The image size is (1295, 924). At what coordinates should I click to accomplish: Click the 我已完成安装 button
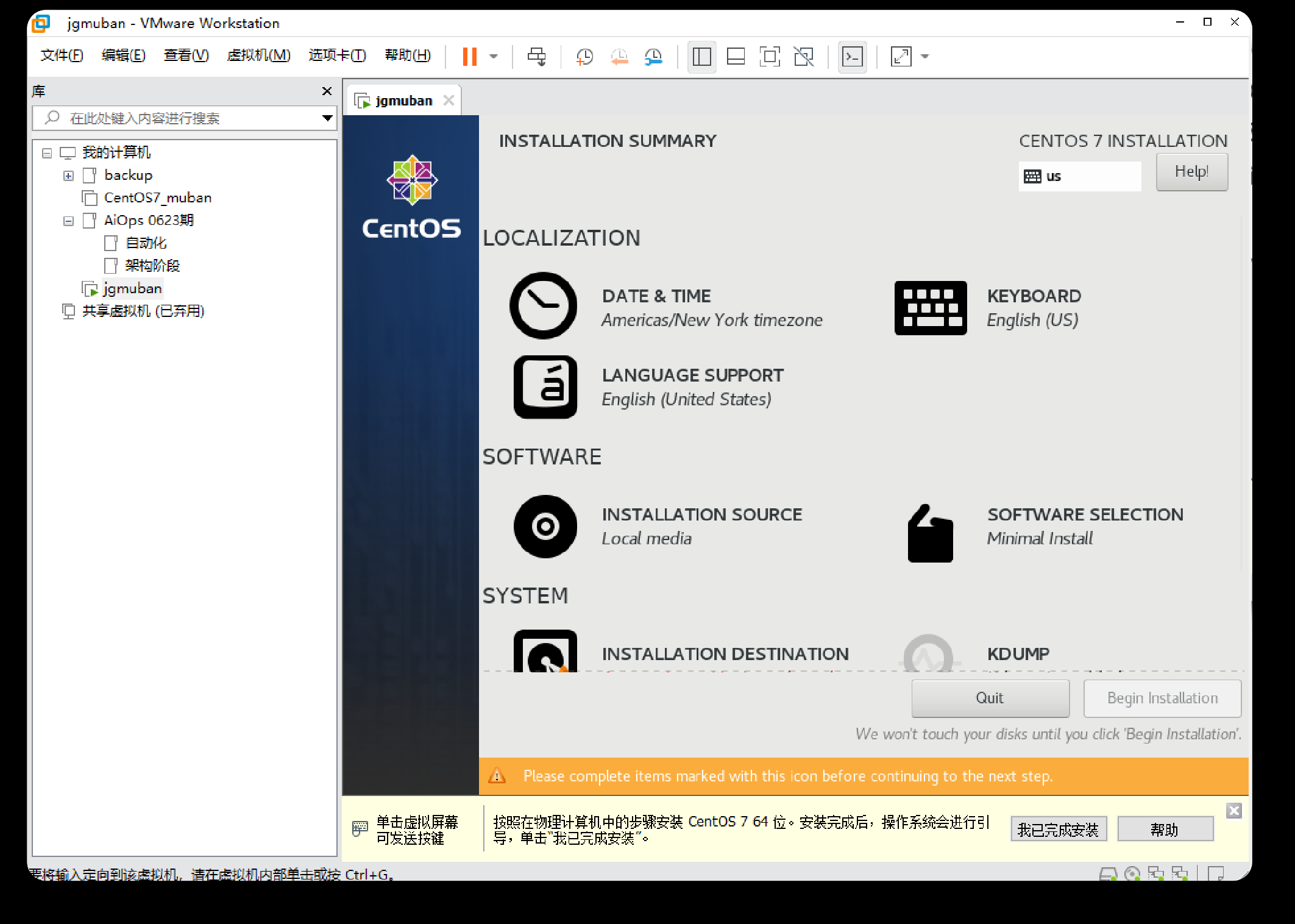(1059, 830)
